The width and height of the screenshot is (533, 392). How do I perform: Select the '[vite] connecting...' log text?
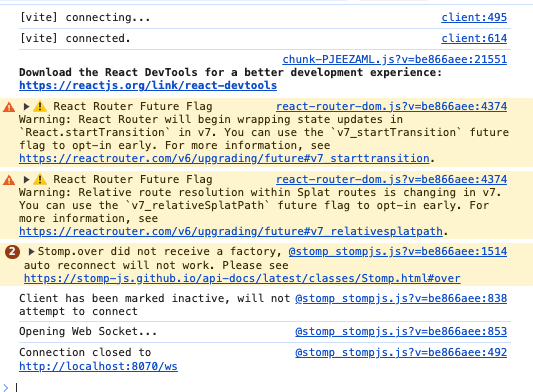85,17
